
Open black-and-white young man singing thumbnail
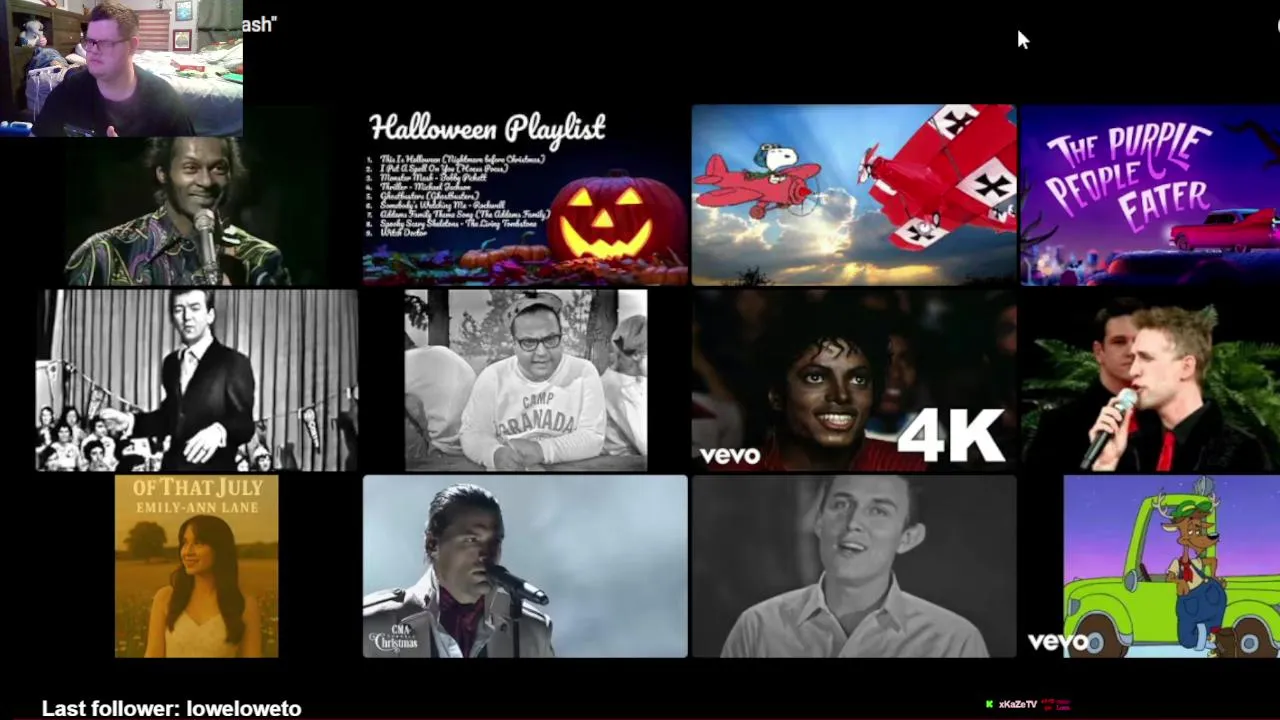coord(854,566)
